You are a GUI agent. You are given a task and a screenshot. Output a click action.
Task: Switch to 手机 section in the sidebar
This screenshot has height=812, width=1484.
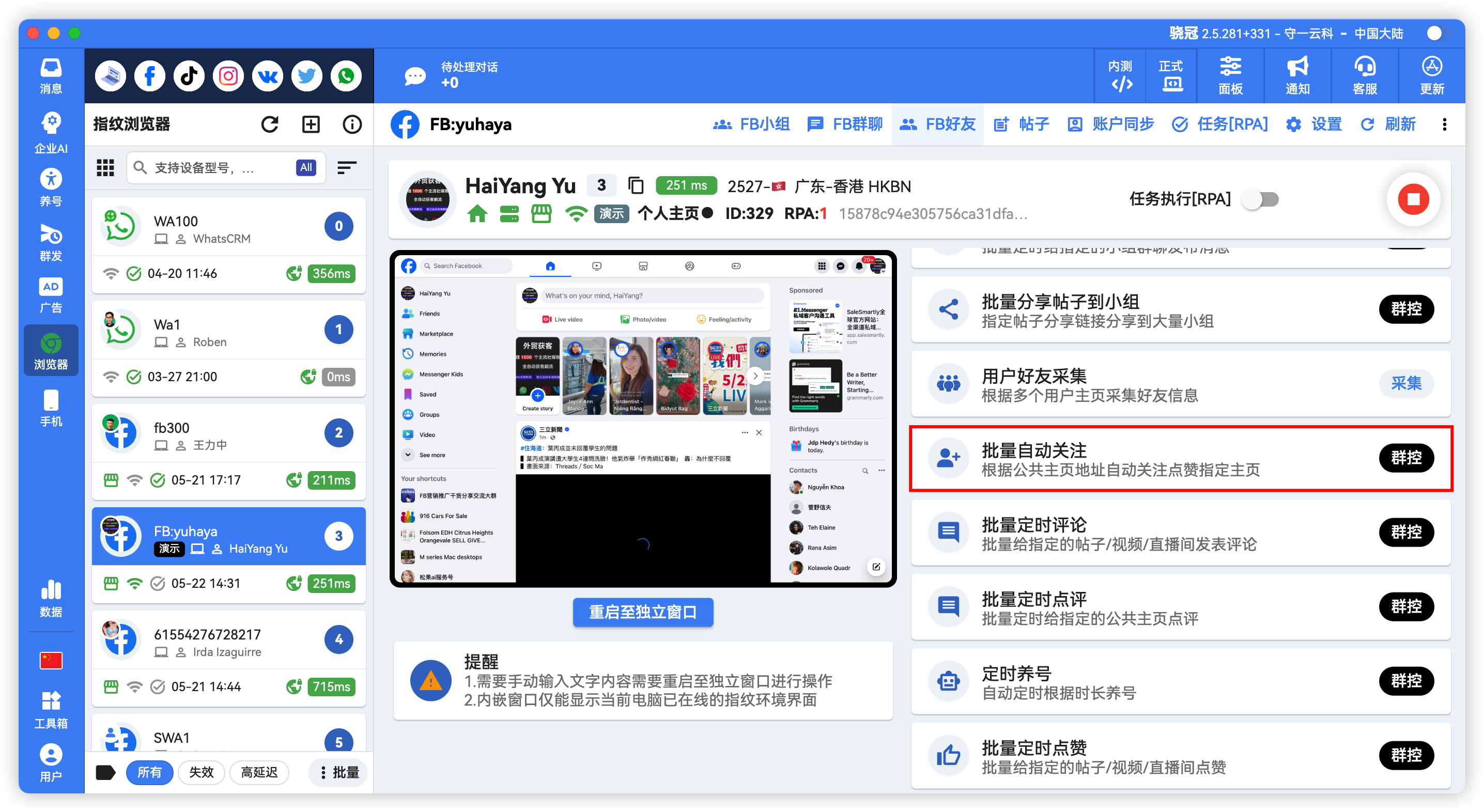51,407
